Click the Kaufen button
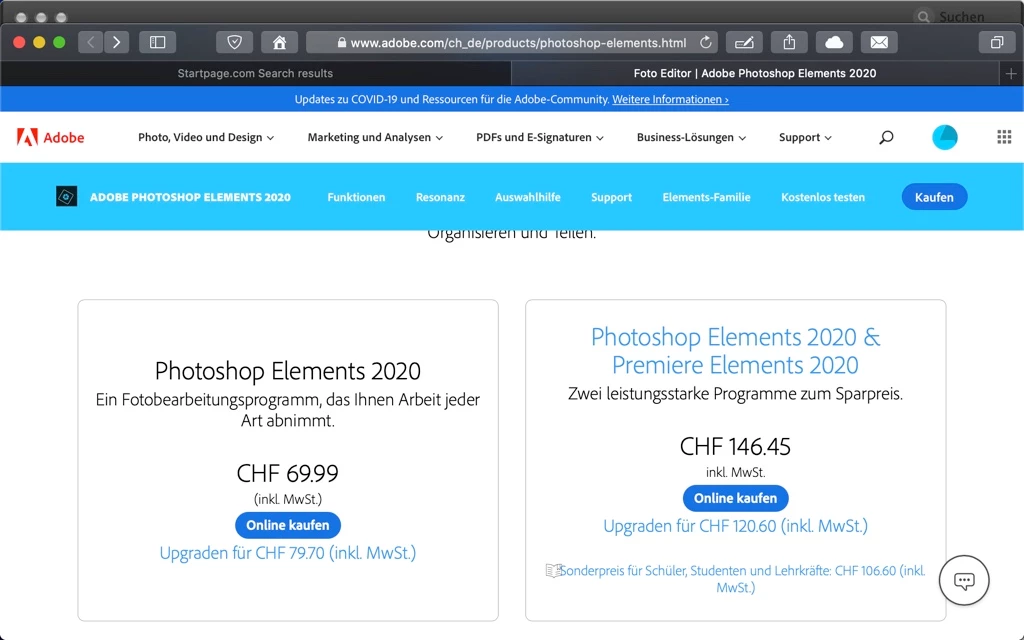1024x640 pixels. [x=934, y=197]
